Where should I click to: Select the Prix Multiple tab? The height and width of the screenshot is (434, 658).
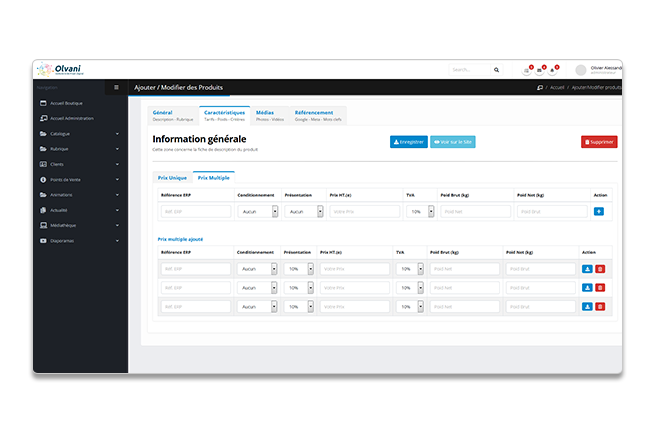tap(214, 178)
